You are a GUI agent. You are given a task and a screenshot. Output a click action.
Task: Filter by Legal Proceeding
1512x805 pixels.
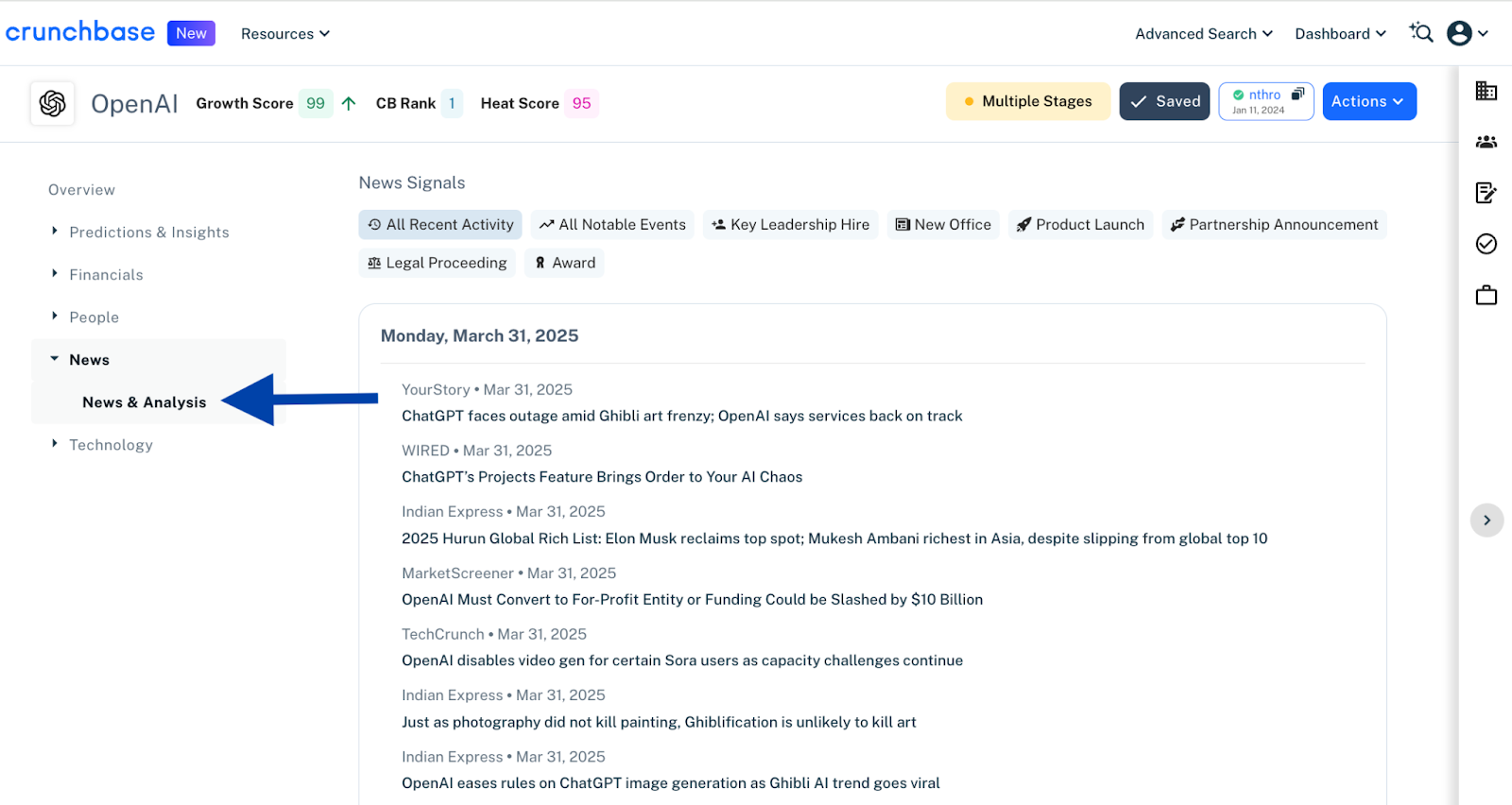[437, 263]
